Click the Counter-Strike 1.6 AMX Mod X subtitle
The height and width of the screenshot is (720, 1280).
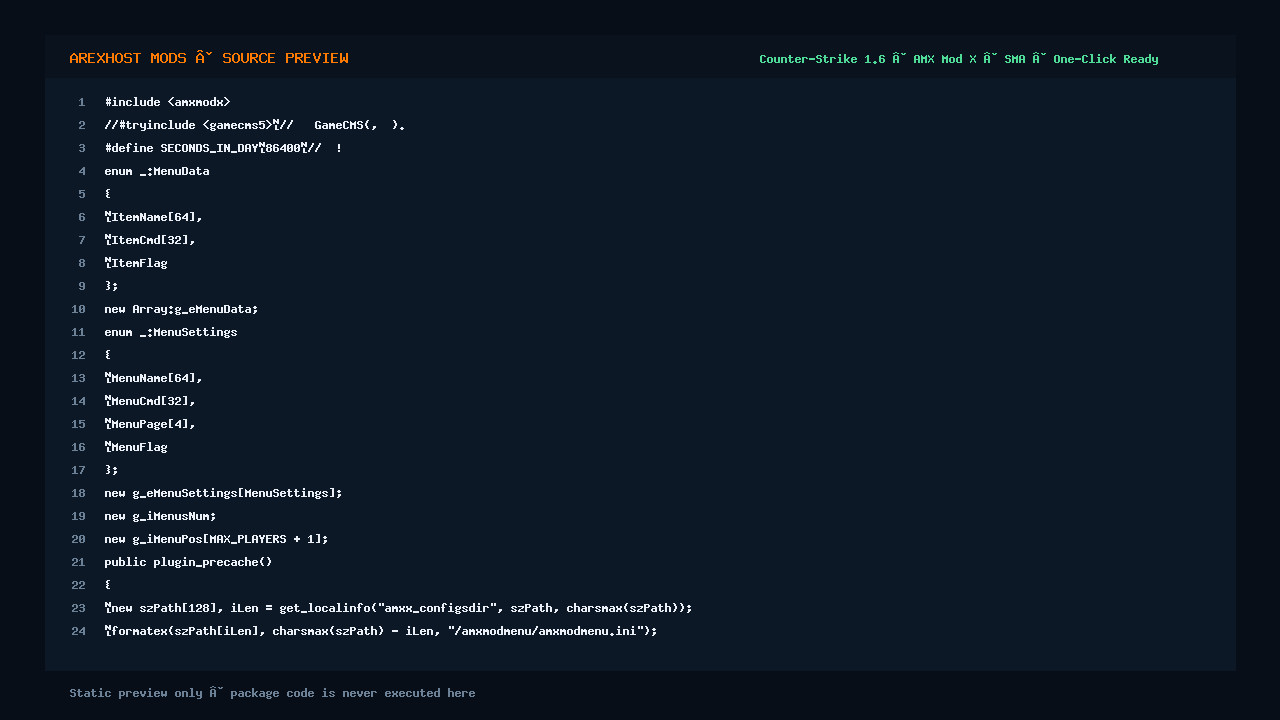[x=958, y=59]
